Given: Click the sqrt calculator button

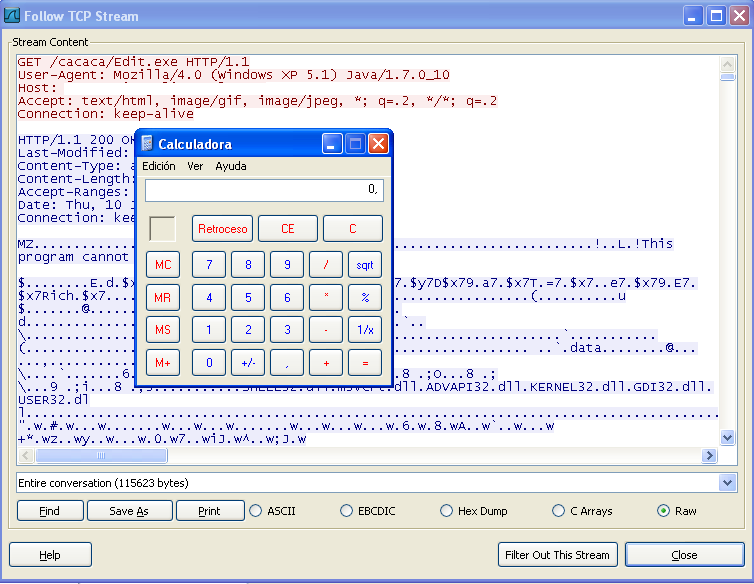Looking at the screenshot, I should (365, 265).
